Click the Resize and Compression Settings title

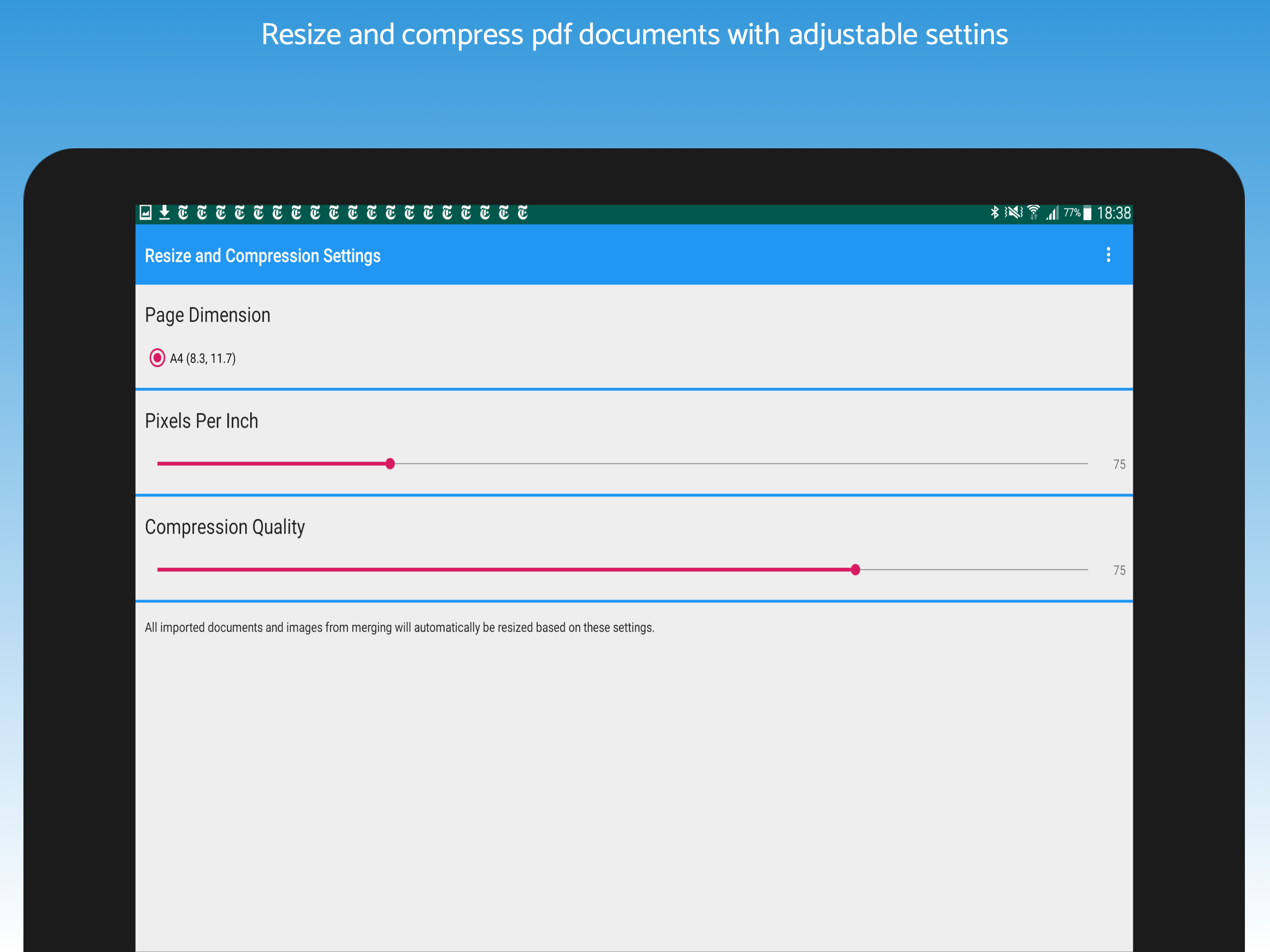pos(262,256)
